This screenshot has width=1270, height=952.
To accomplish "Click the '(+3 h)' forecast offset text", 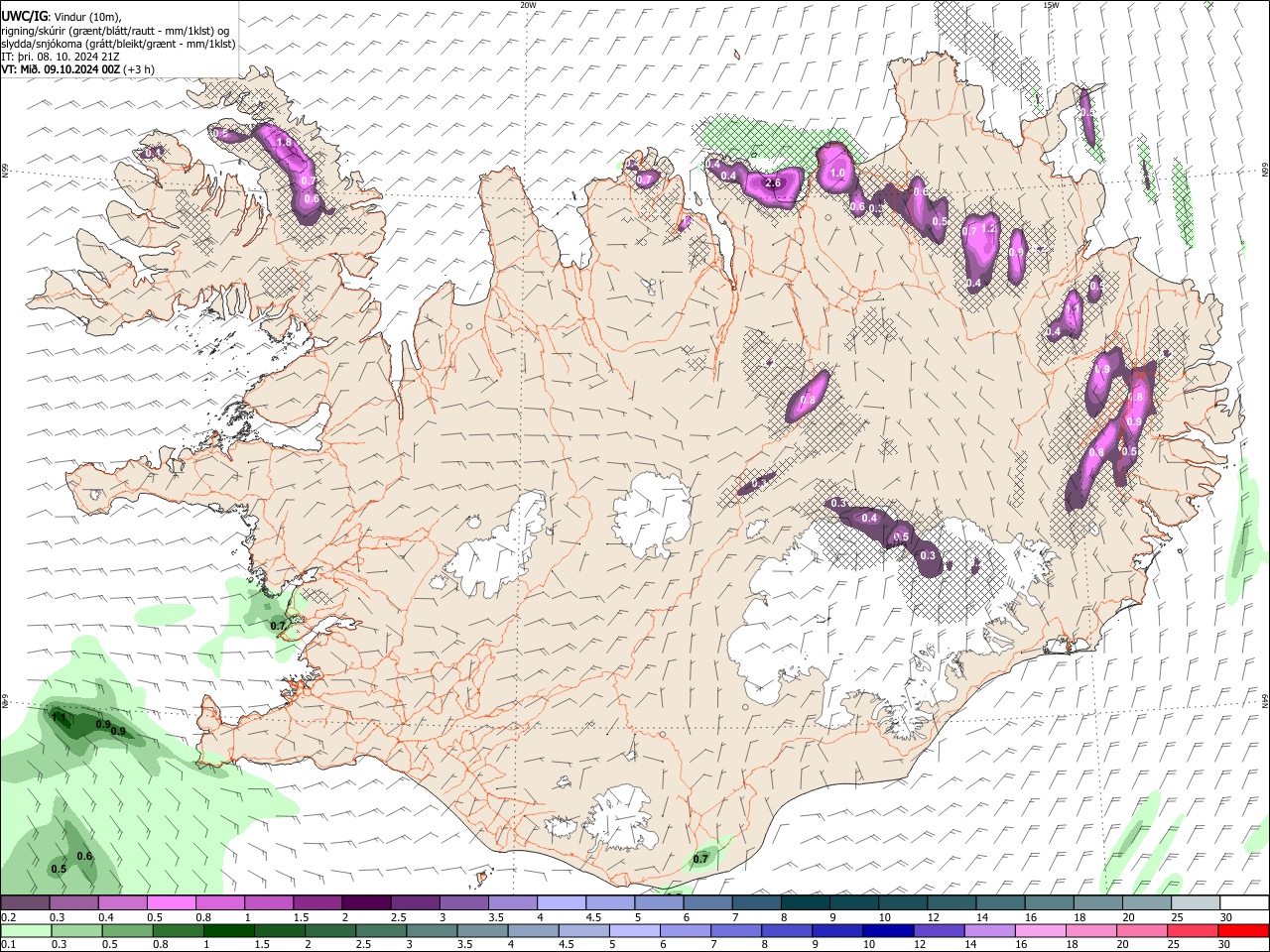I will coord(139,69).
